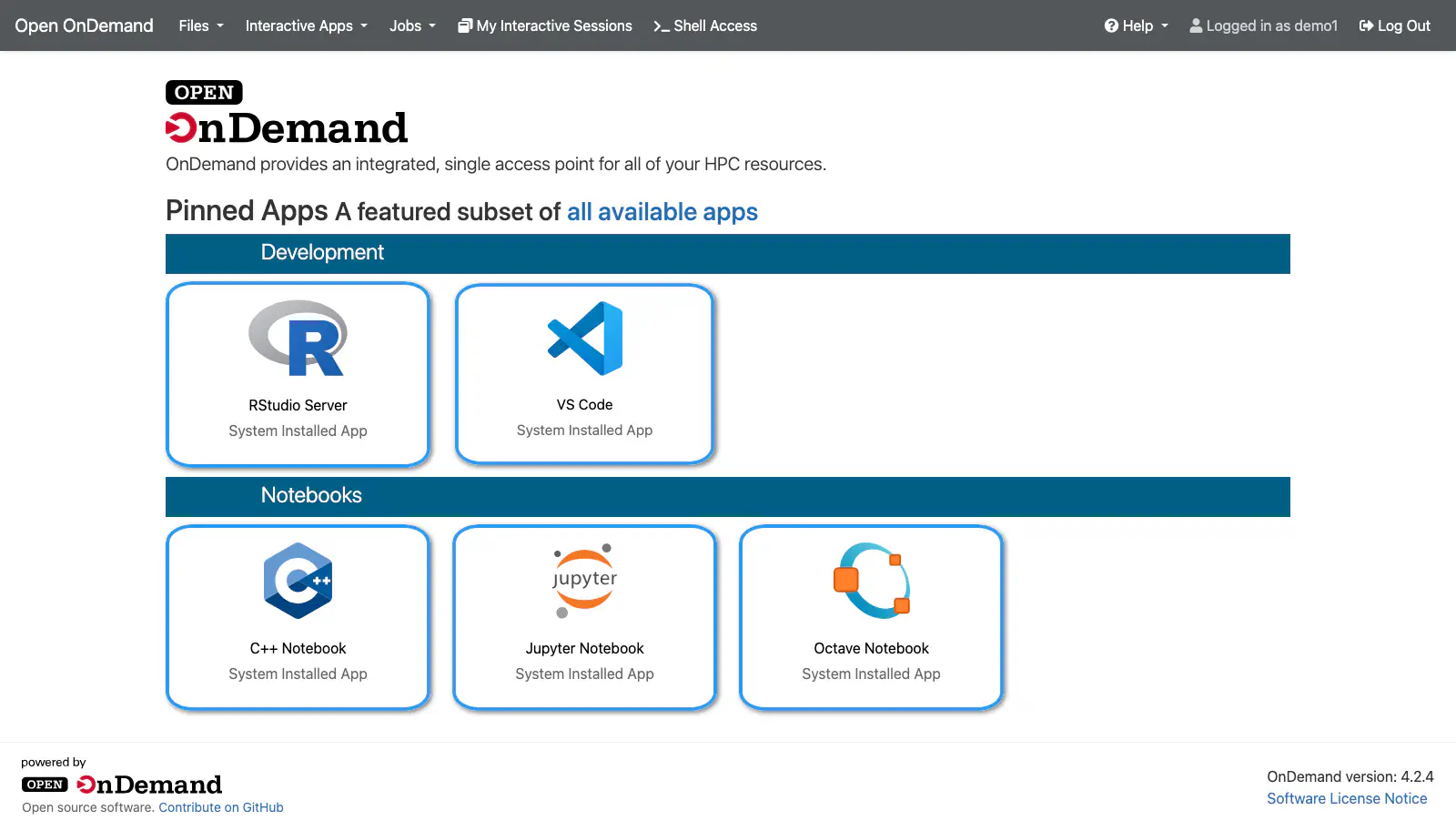This screenshot has height=831, width=1456.
Task: Click OnDemand version: 4.2.4 text
Action: tap(1350, 776)
